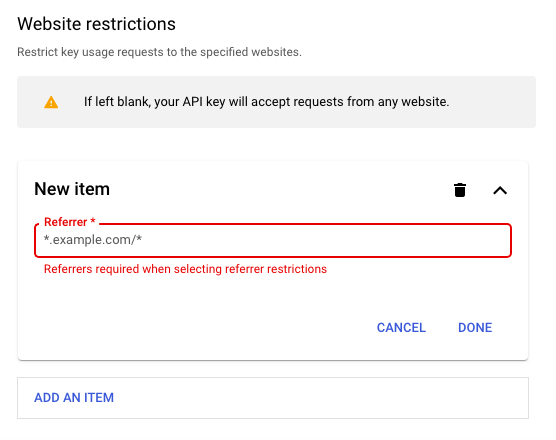The height and width of the screenshot is (440, 556).
Task: Collapse the New item panel with chevron
Action: [x=500, y=190]
